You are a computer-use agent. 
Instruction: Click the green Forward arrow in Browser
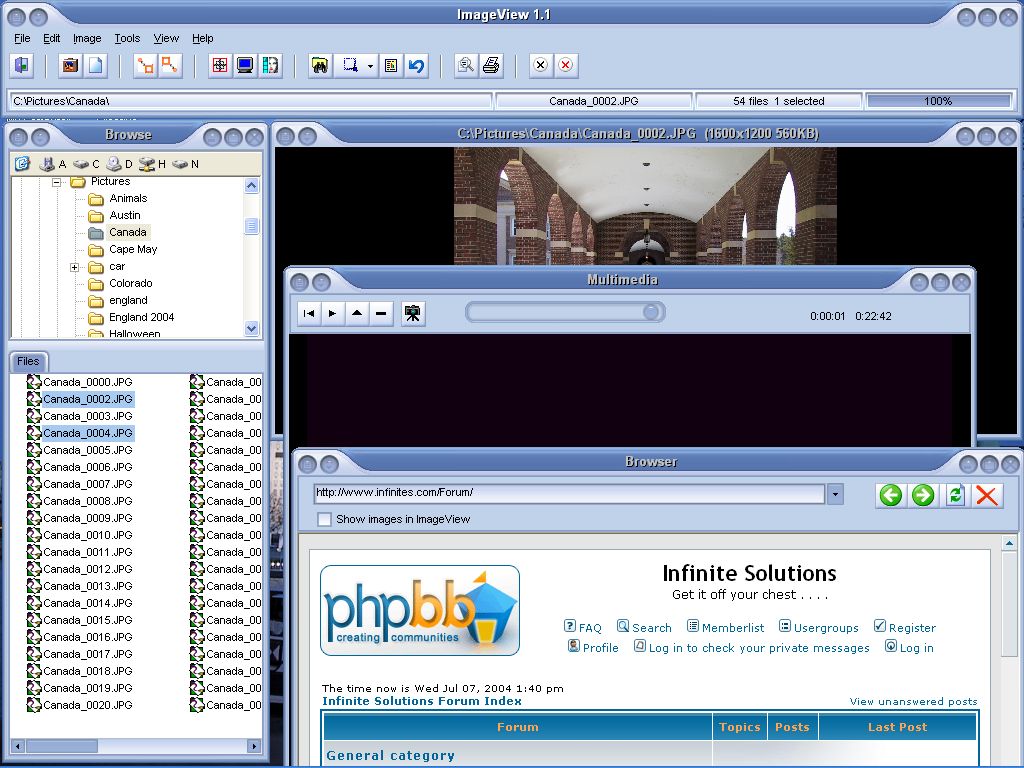(923, 495)
